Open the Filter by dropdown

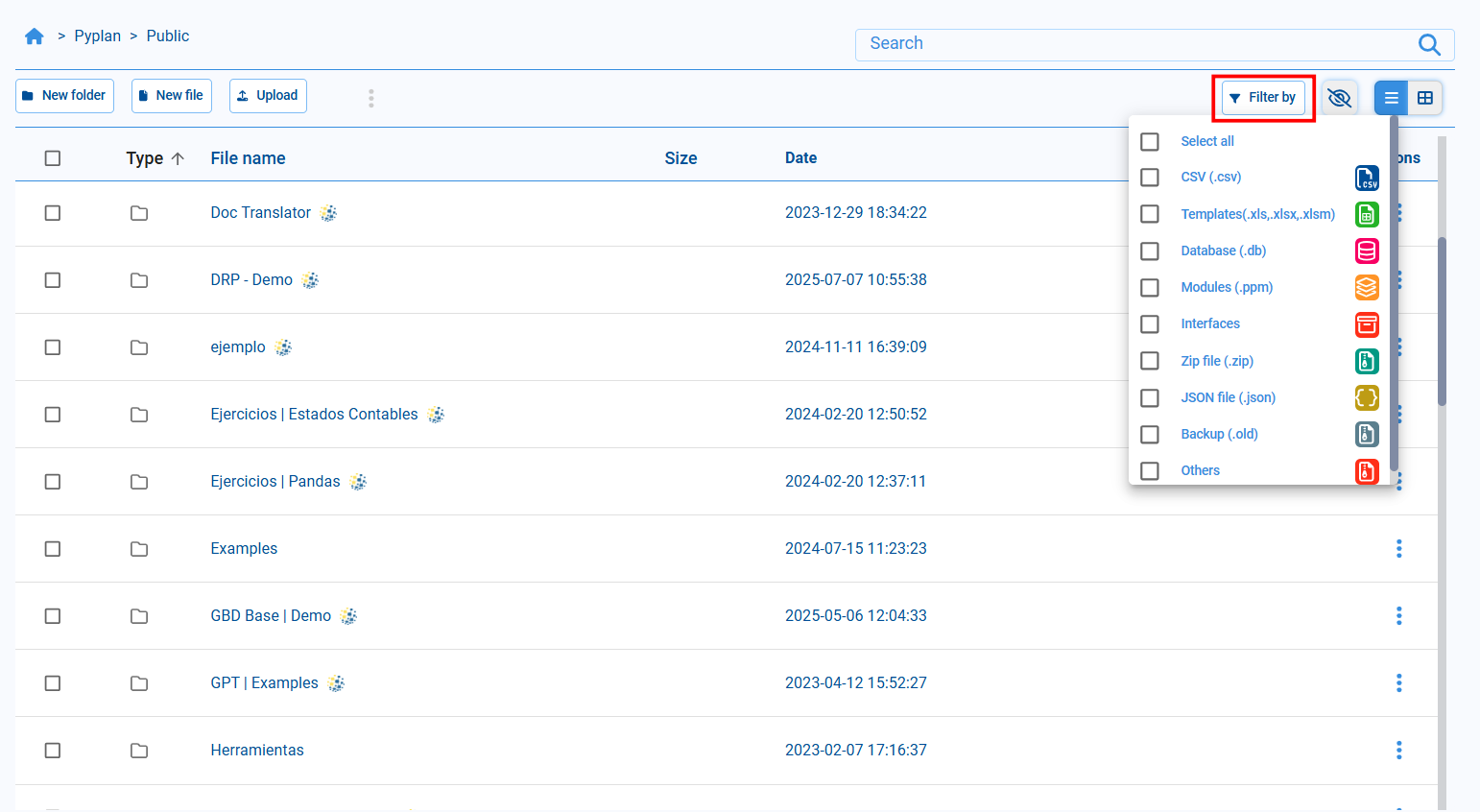[1263, 98]
